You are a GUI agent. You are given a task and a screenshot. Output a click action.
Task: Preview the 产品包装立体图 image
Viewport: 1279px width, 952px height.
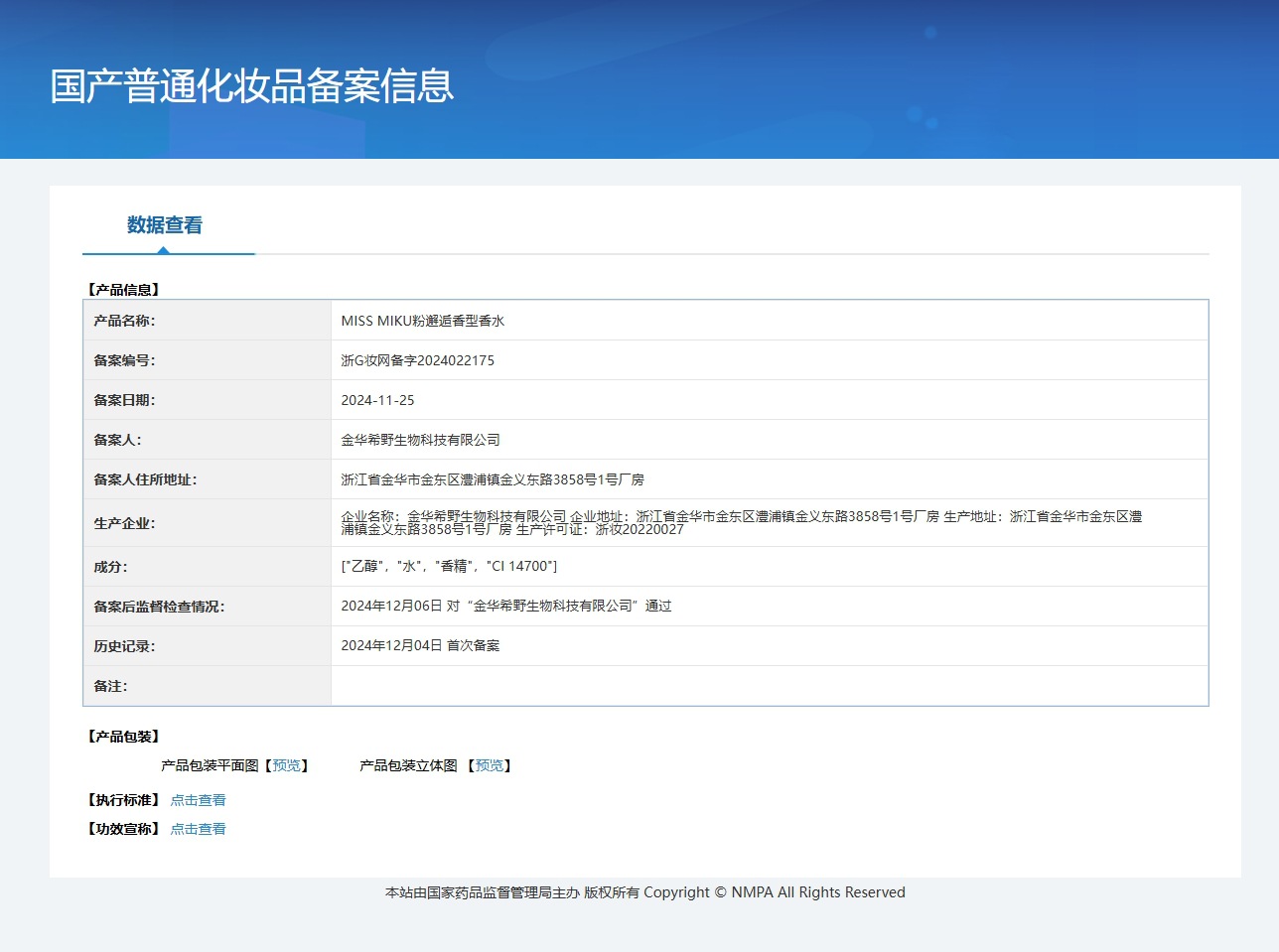point(490,765)
